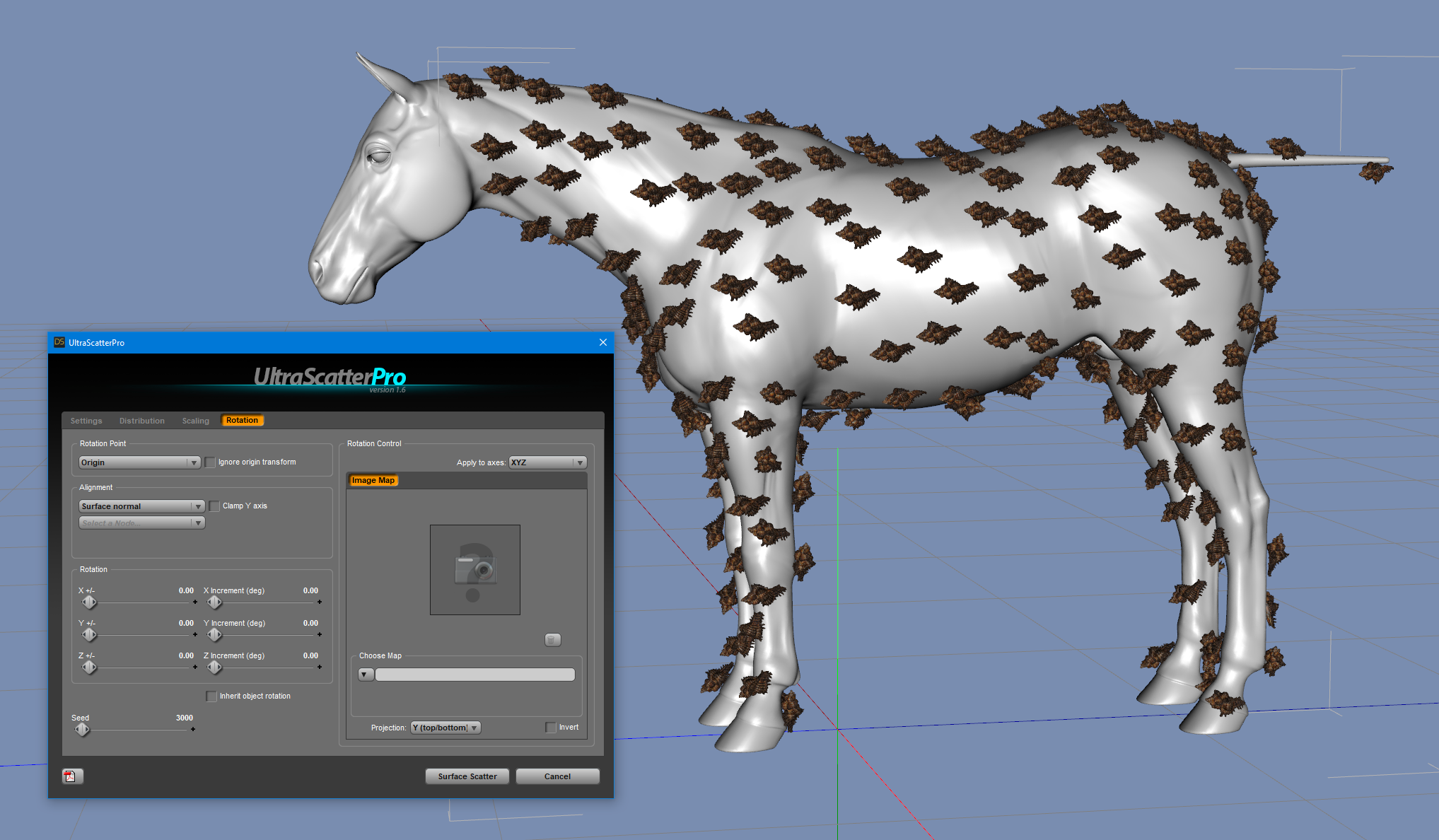Image resolution: width=1439 pixels, height=840 pixels.
Task: Click the image map camera placeholder thumbnail
Action: pyautogui.click(x=474, y=569)
